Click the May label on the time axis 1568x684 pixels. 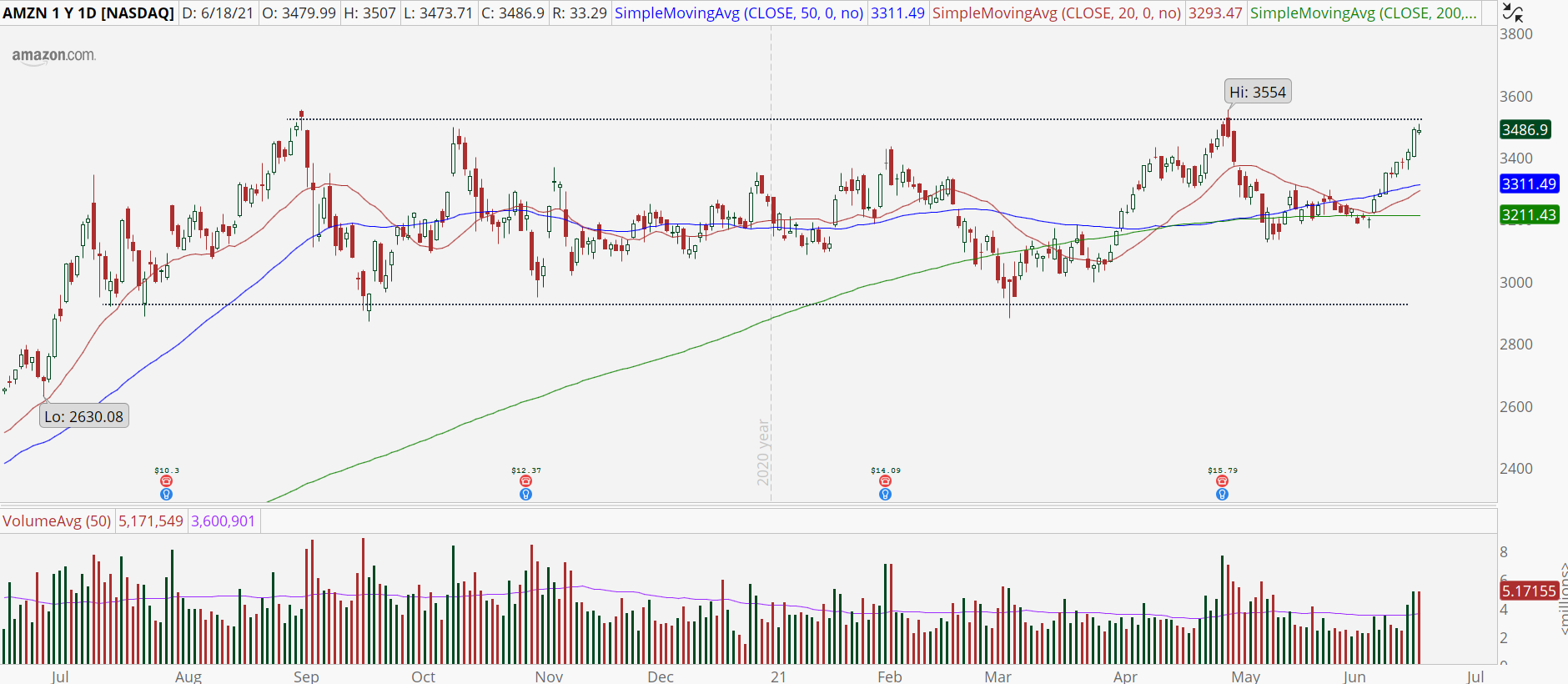[x=1246, y=676]
